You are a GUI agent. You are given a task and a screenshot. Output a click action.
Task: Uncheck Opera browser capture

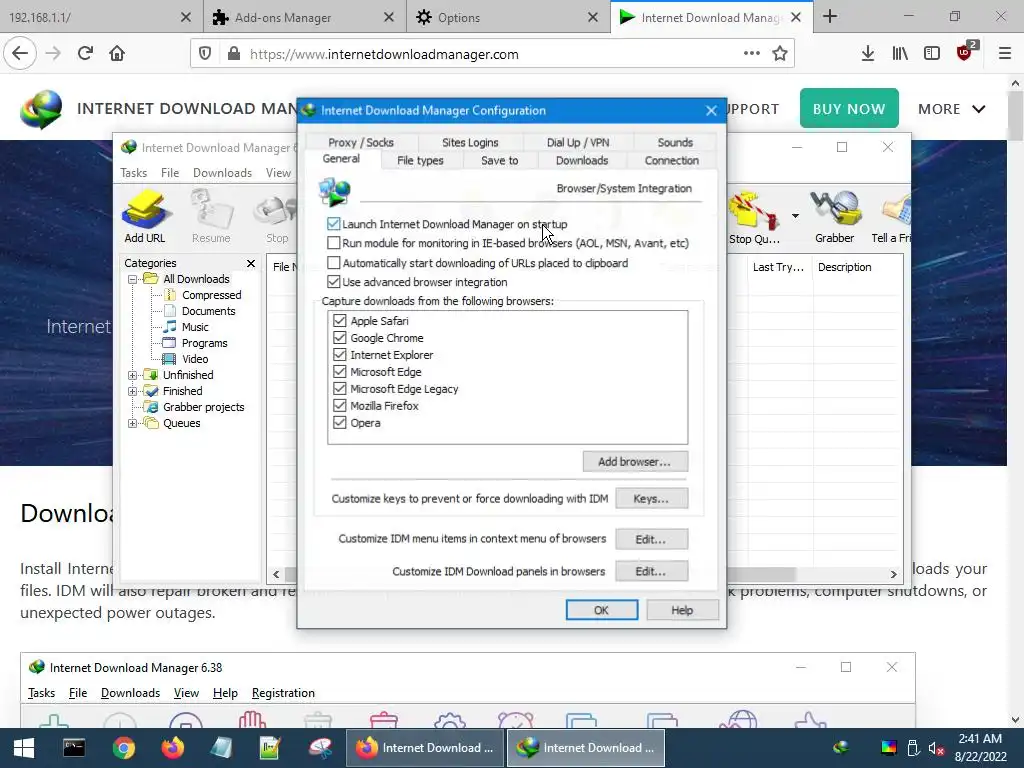coord(340,423)
